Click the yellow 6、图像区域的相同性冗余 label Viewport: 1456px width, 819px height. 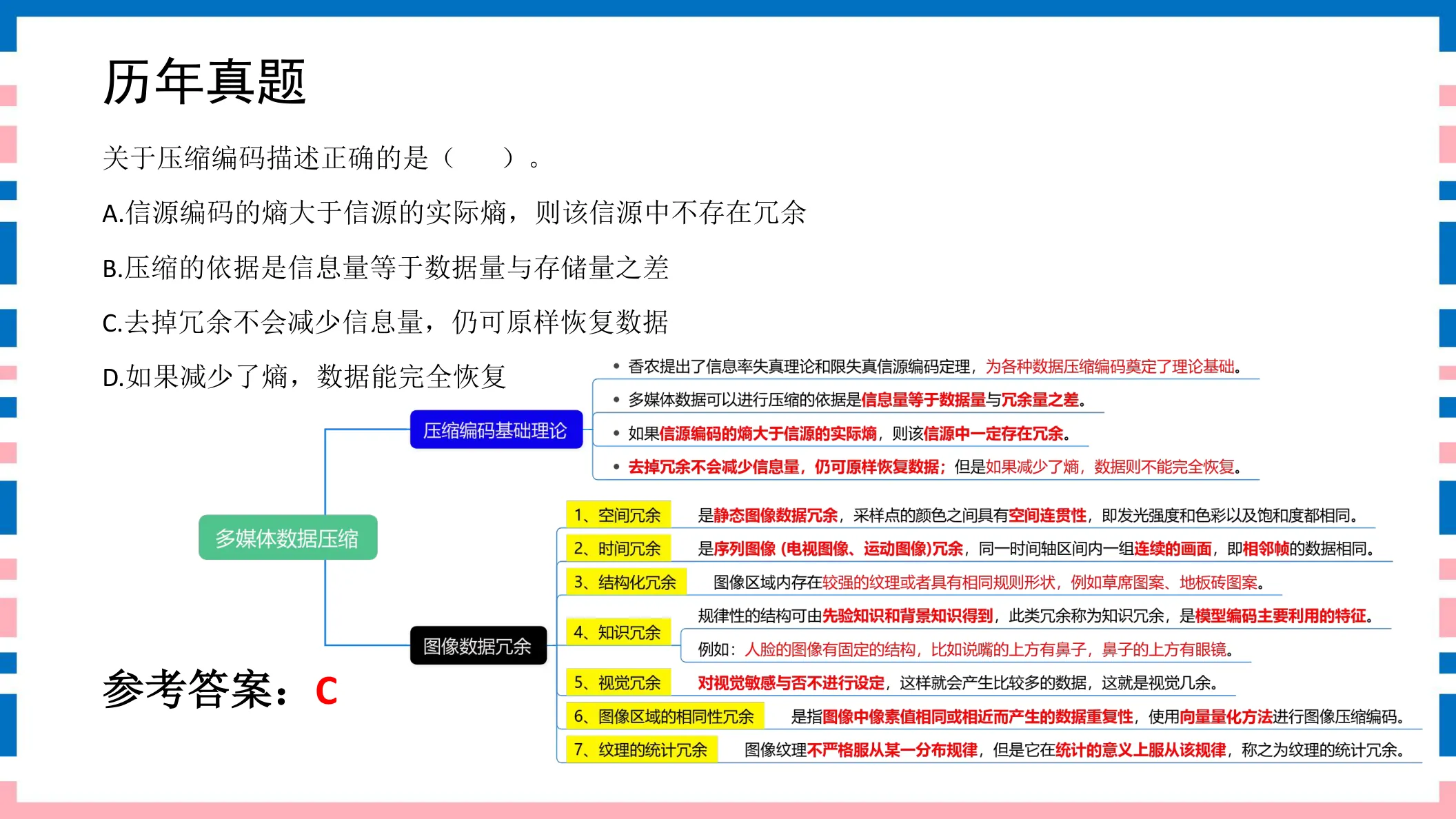tap(665, 716)
